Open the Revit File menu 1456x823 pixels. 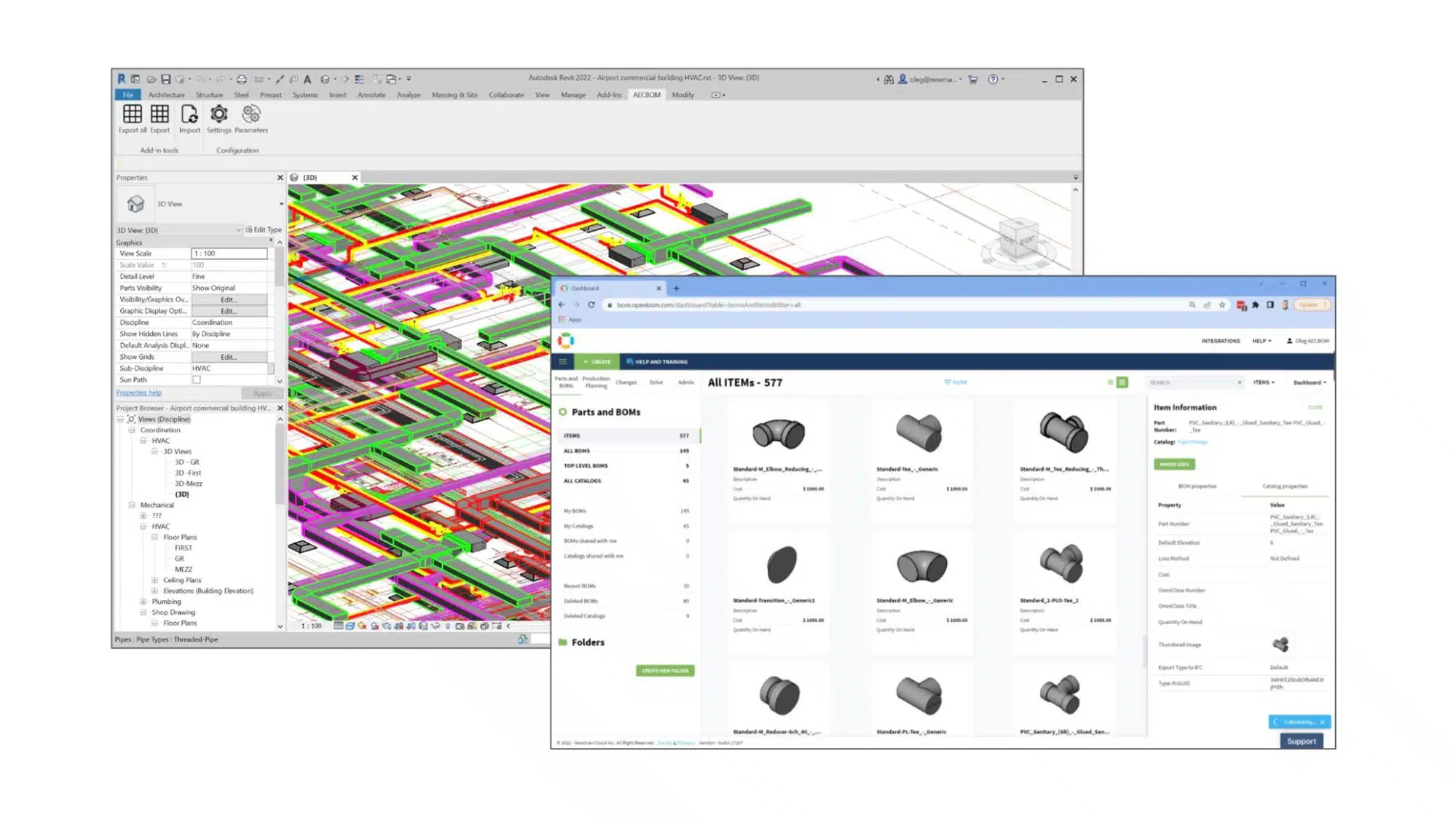tap(128, 95)
